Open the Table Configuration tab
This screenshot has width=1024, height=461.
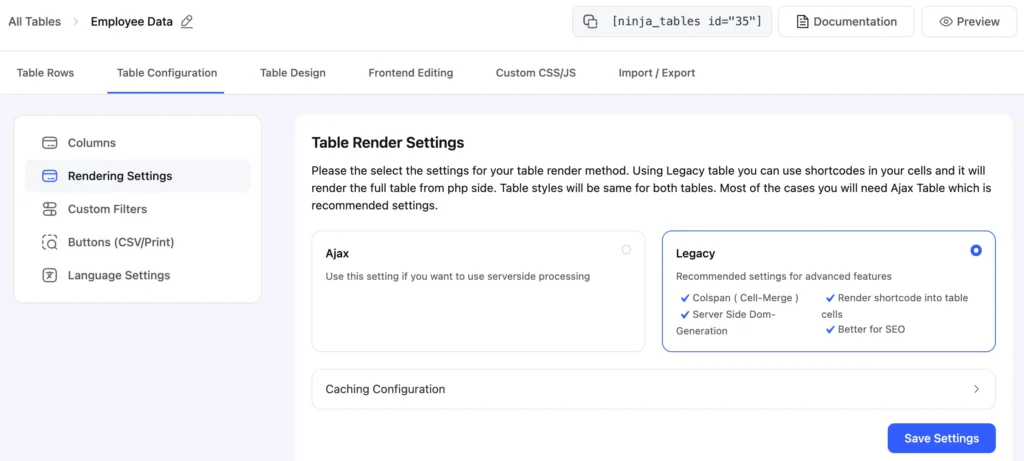167,73
